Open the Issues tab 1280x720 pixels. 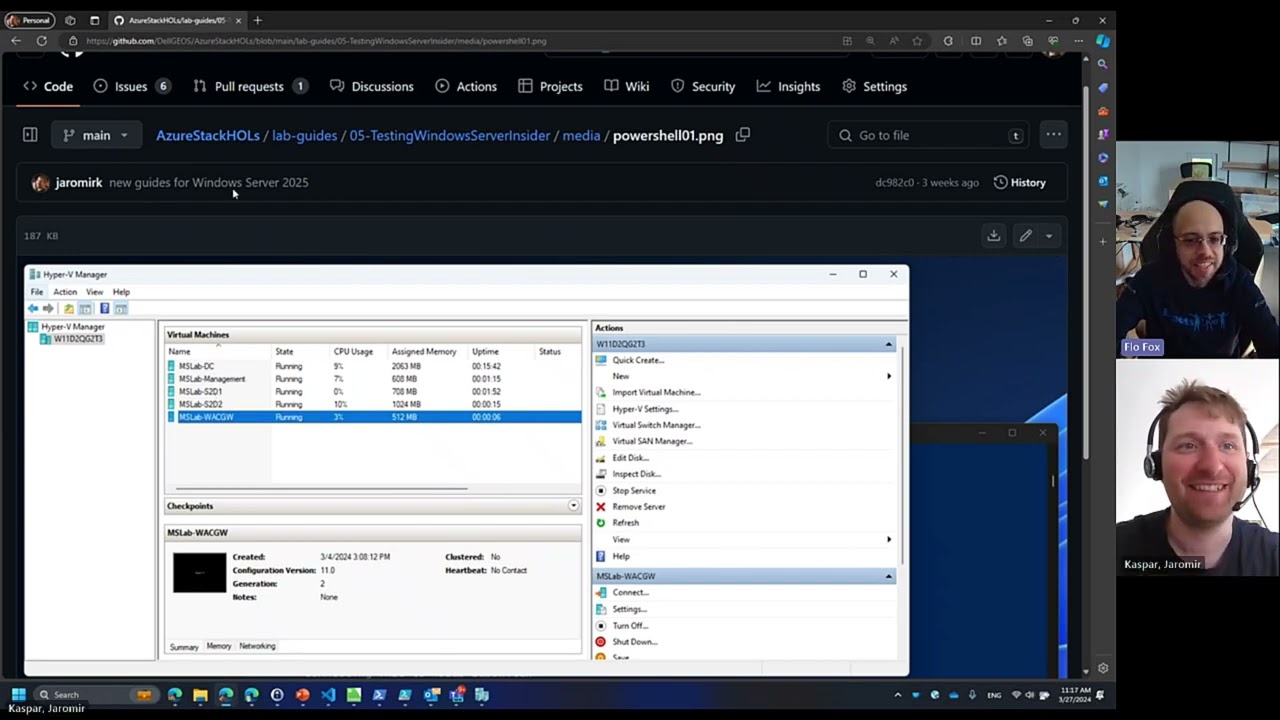132,86
